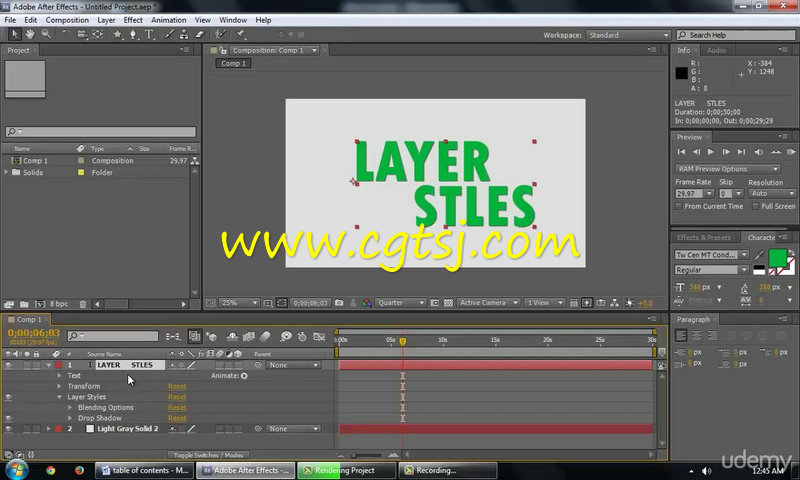Viewport: 800px width, 480px height.
Task: Select the Hand tool
Action: pos(30,34)
